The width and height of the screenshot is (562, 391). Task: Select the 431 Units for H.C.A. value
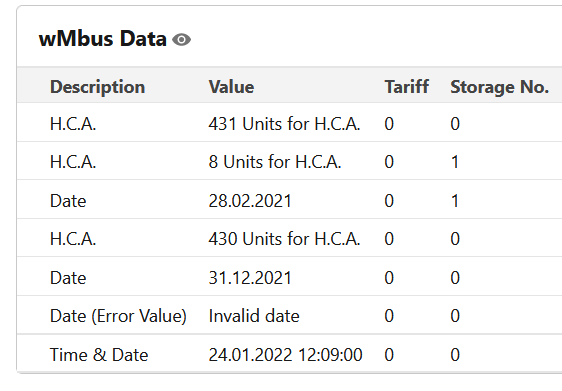[284, 124]
